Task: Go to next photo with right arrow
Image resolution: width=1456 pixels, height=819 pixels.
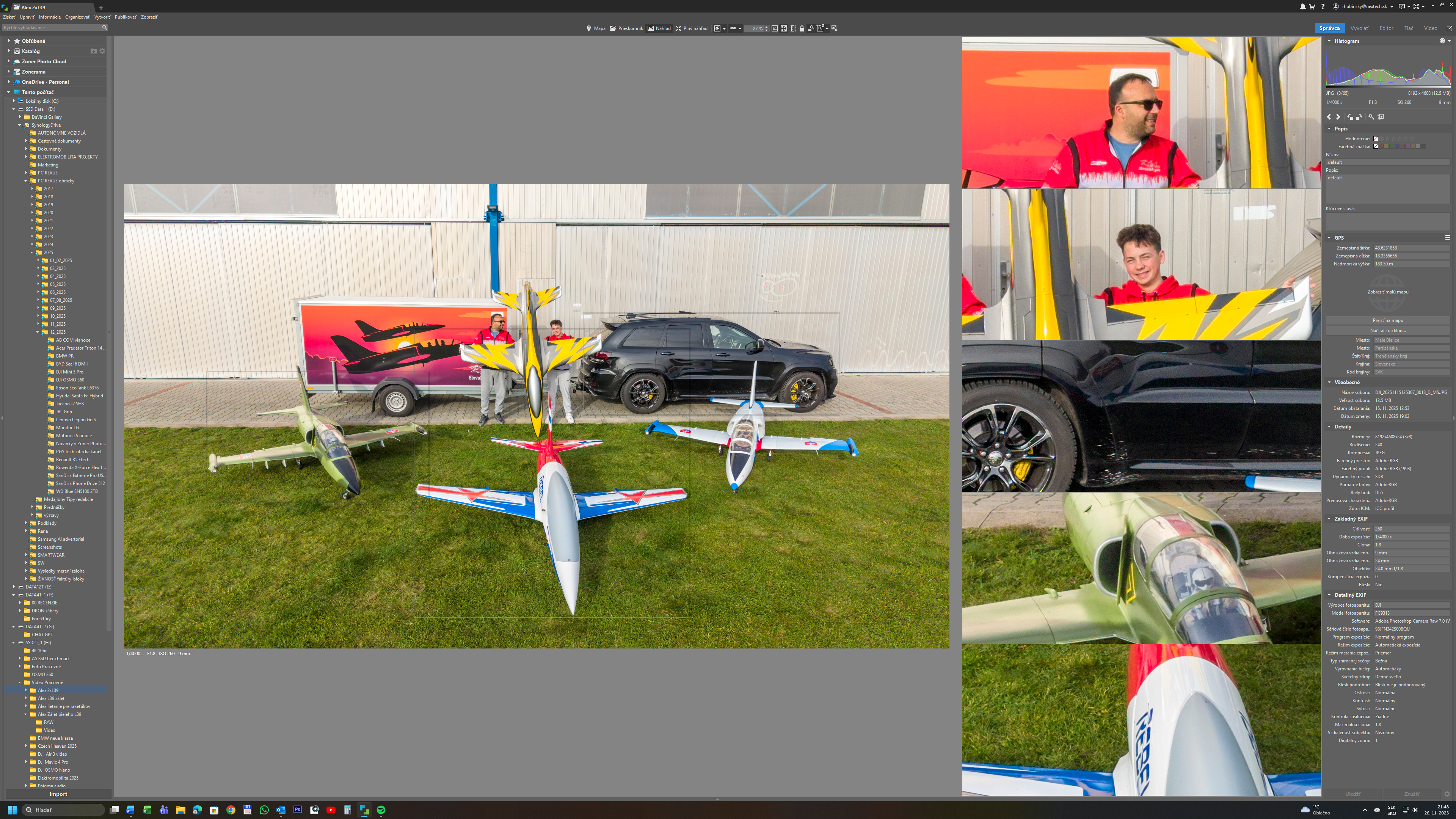Action: (x=1338, y=117)
